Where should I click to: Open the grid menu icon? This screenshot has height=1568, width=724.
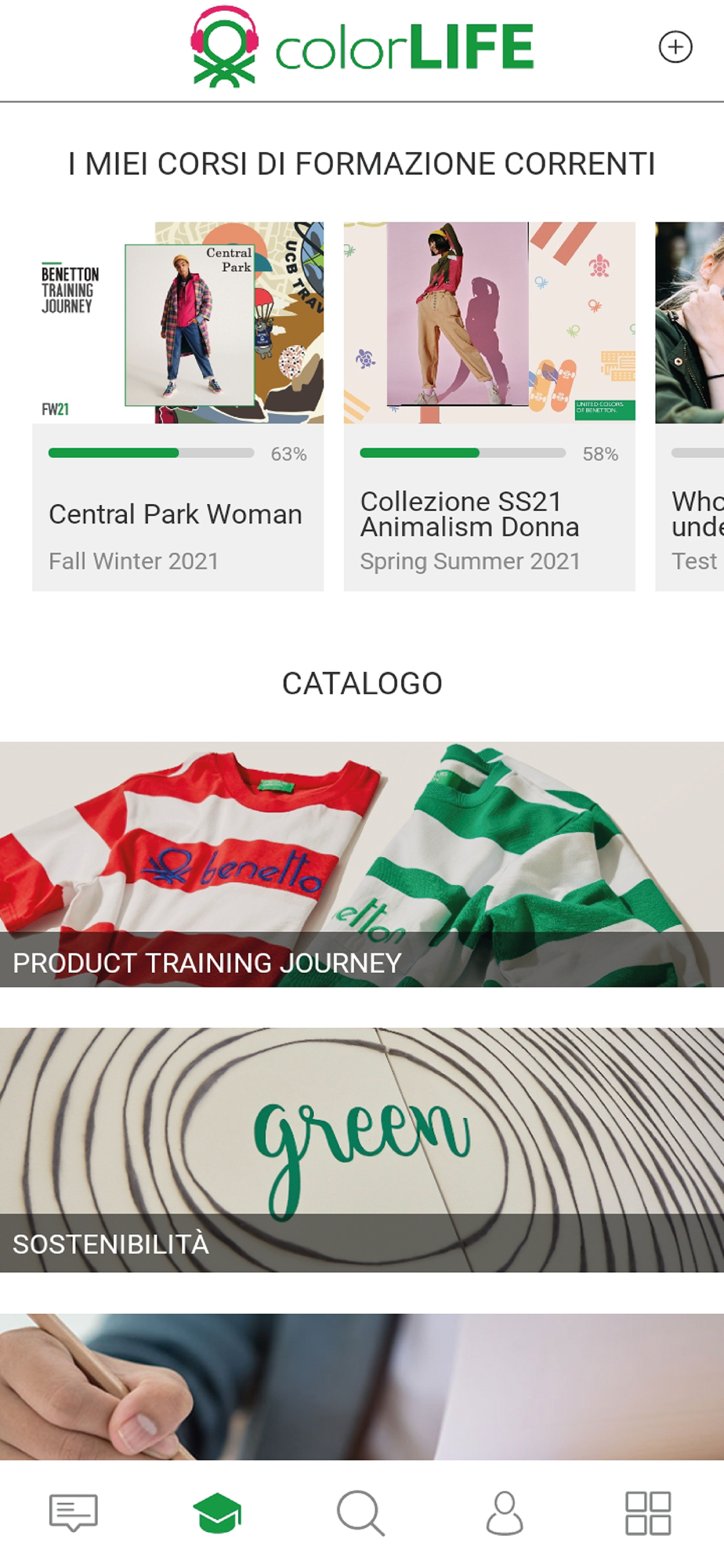coord(648,1513)
